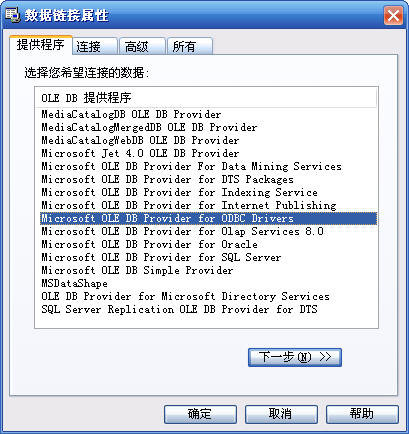409x434 pixels.
Task: Open the 高级 tab
Action: click(x=143, y=46)
